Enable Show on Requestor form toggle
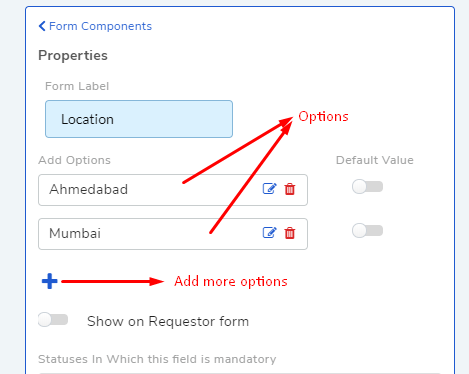 click(53, 320)
